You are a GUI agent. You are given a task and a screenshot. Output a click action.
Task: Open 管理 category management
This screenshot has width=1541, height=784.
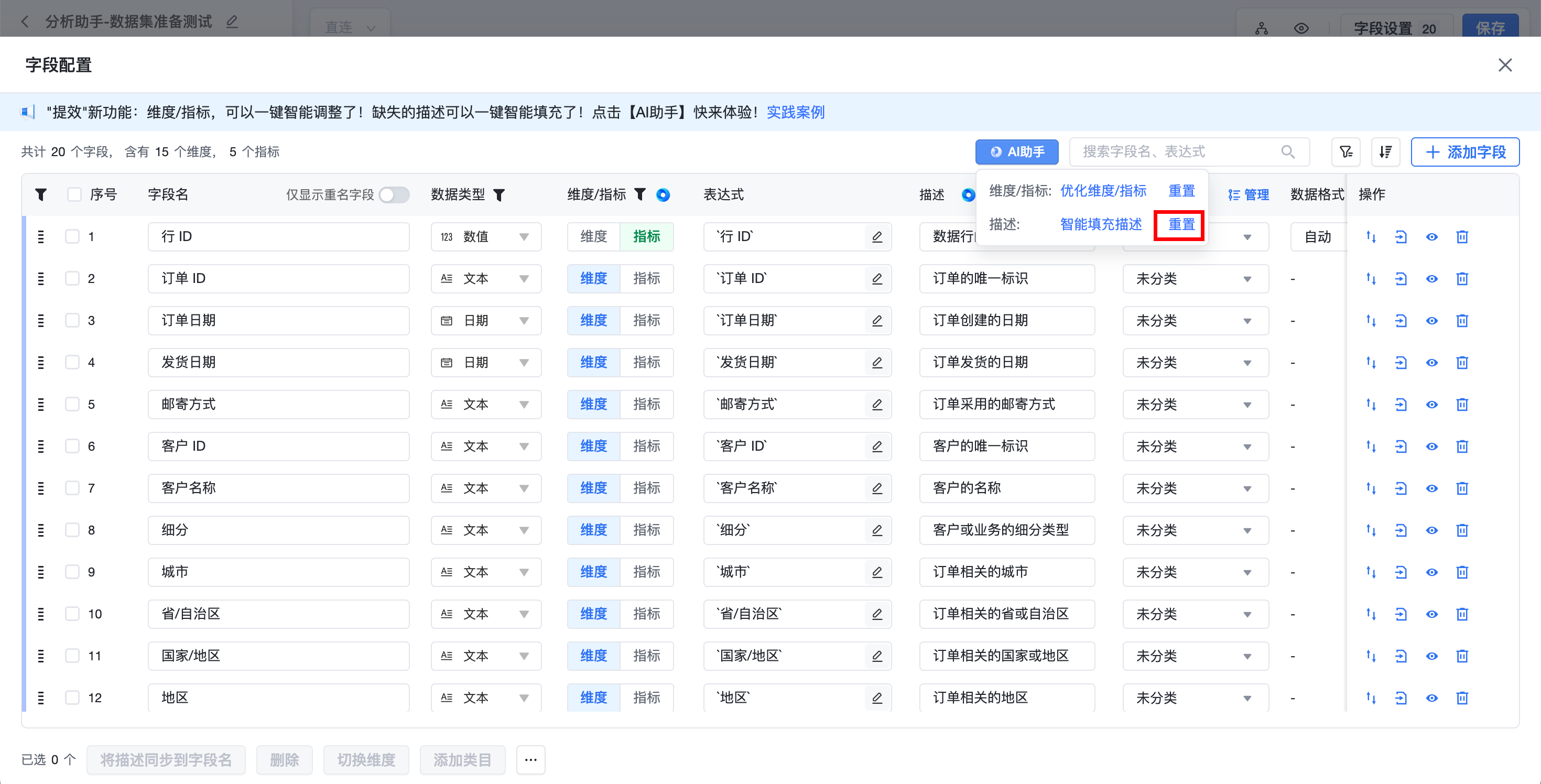point(1249,194)
